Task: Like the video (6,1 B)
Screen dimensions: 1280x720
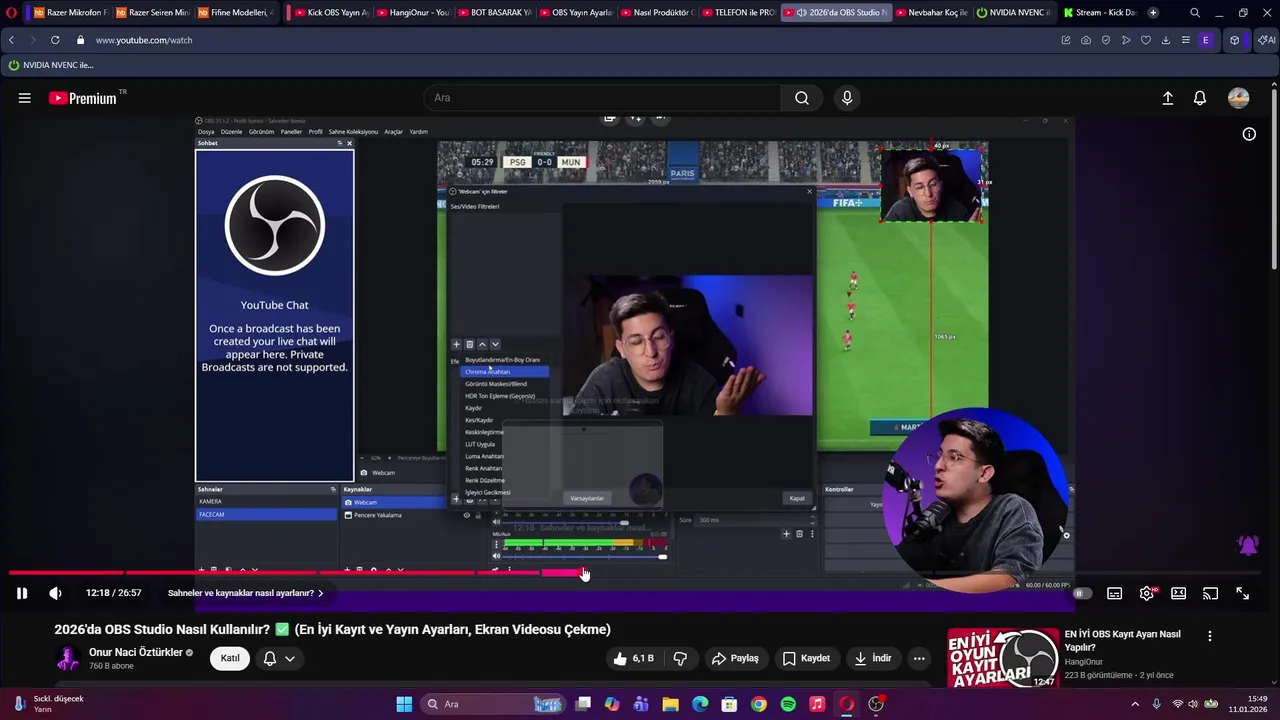Action: 634,658
